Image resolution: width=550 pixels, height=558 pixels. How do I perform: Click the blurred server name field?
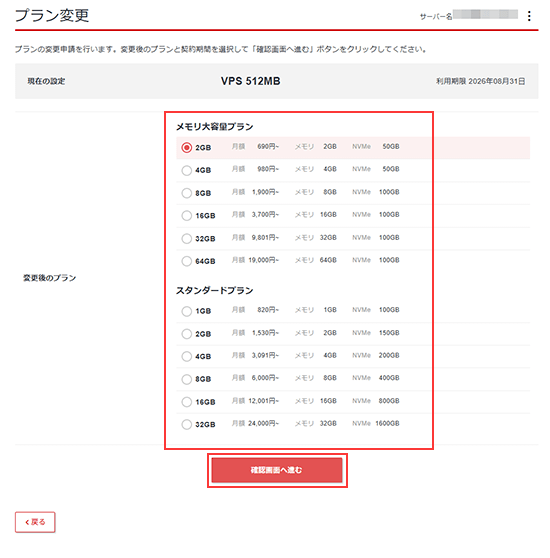485,14
